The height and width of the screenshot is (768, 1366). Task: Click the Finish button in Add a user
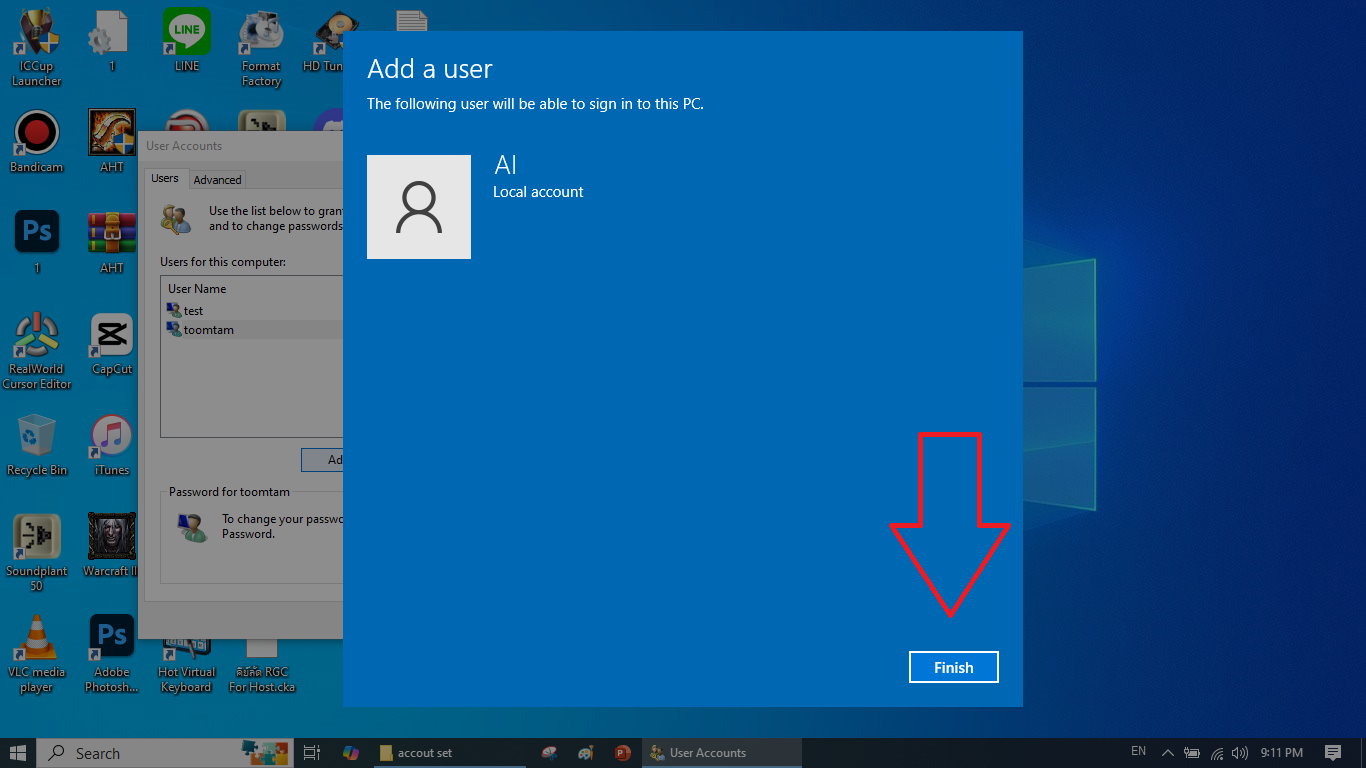tap(953, 667)
